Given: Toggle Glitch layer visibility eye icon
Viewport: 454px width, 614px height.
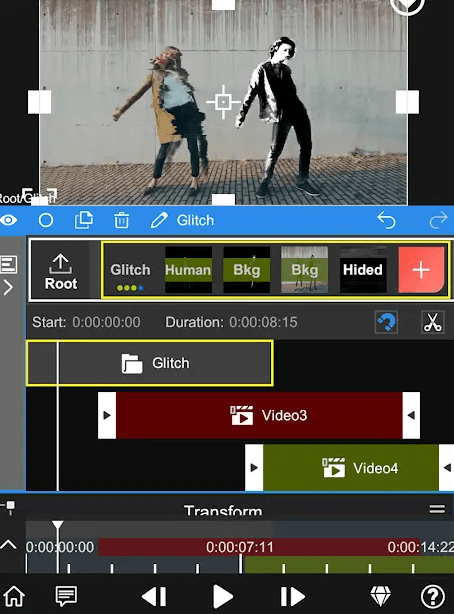Looking at the screenshot, I should click(x=9, y=220).
